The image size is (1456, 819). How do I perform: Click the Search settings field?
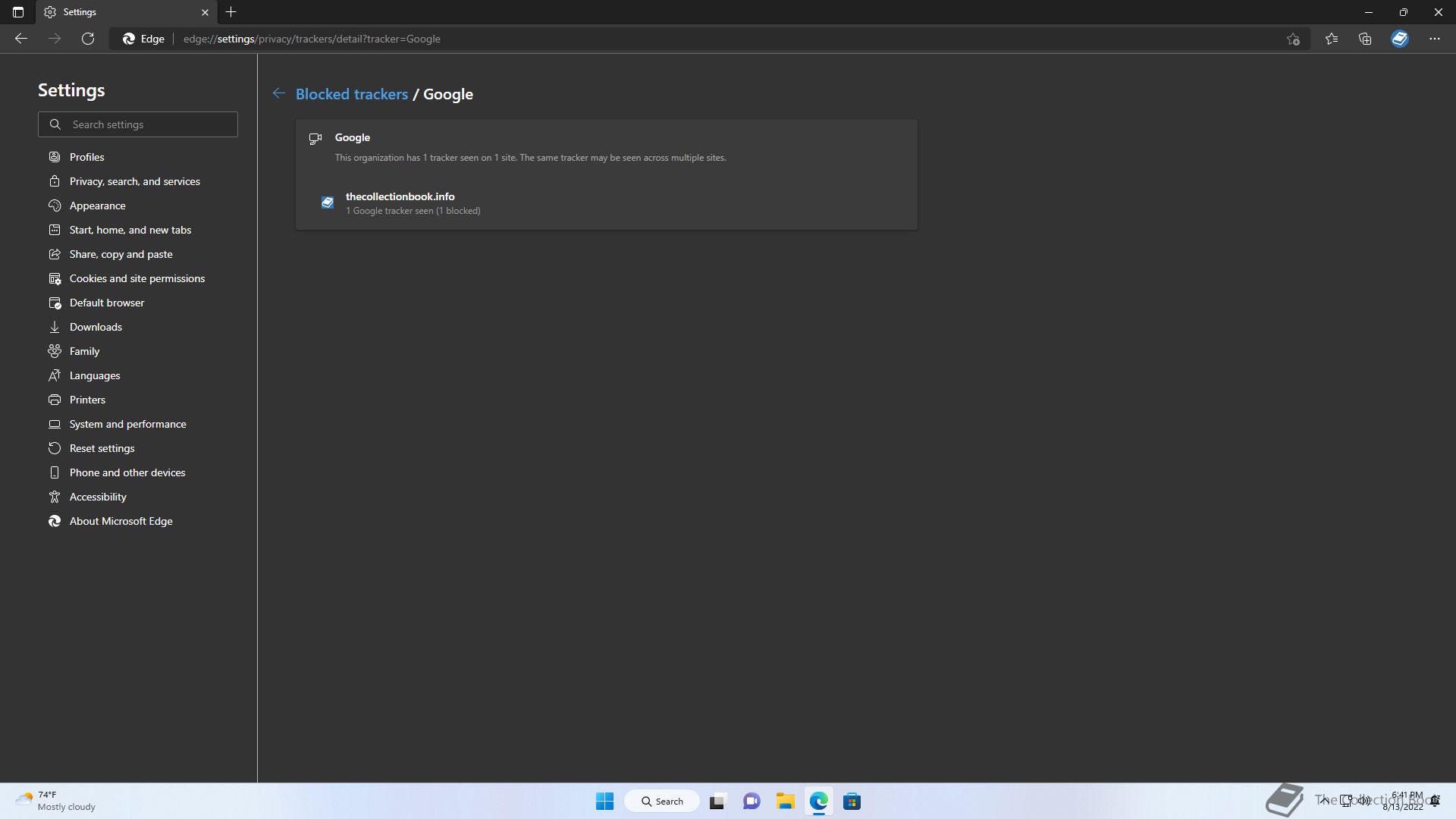pos(138,124)
